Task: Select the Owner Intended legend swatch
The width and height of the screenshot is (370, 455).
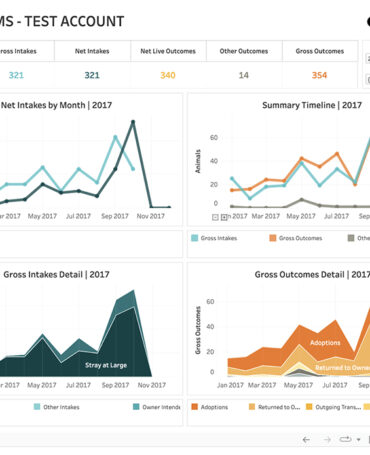Action: pyautogui.click(x=136, y=407)
